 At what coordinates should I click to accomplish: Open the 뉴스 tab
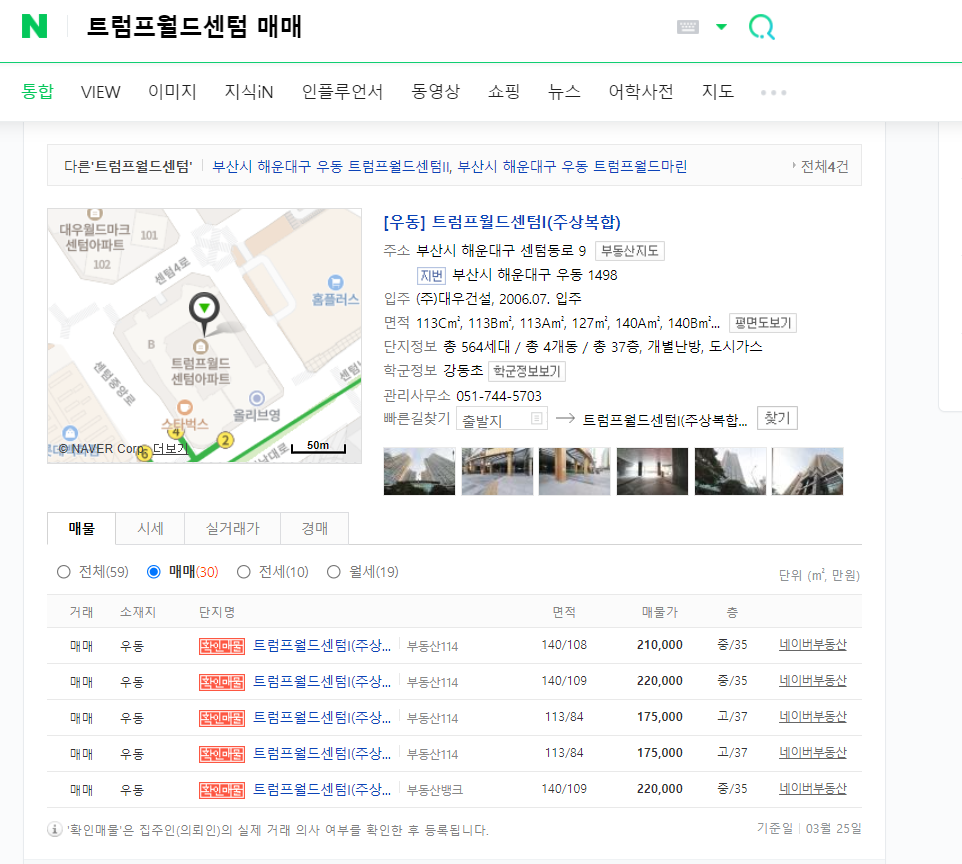coord(564,91)
